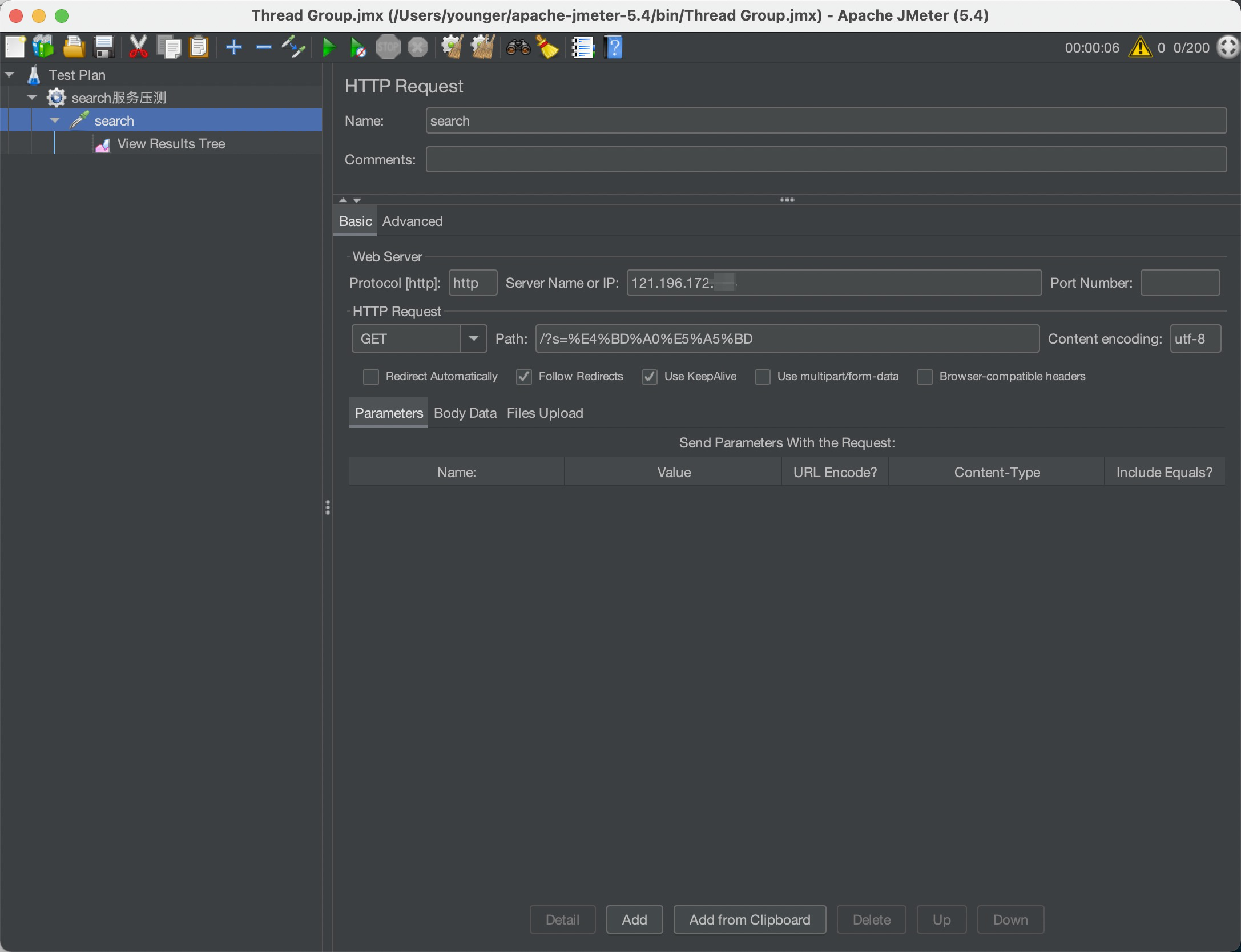Click the Down button
The image size is (1241, 952).
[x=1010, y=920]
